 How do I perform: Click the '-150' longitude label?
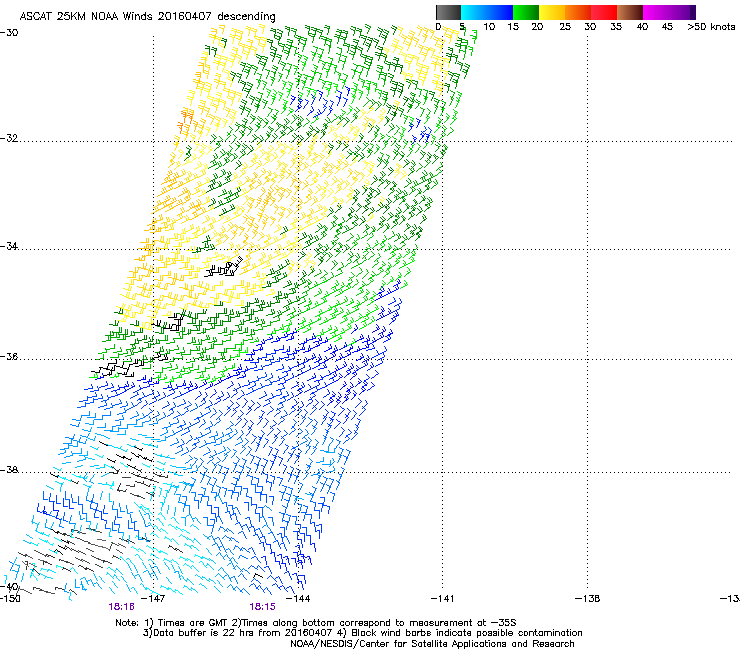point(10,599)
